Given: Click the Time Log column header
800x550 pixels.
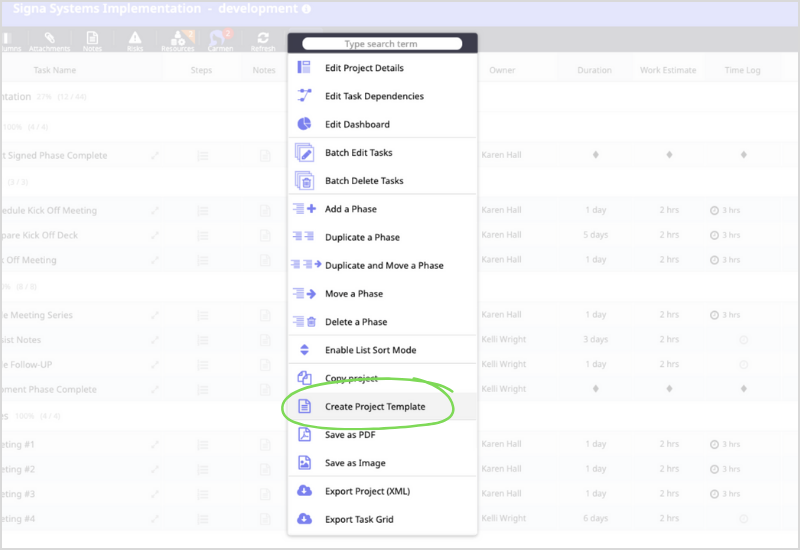Looking at the screenshot, I should point(742,70).
